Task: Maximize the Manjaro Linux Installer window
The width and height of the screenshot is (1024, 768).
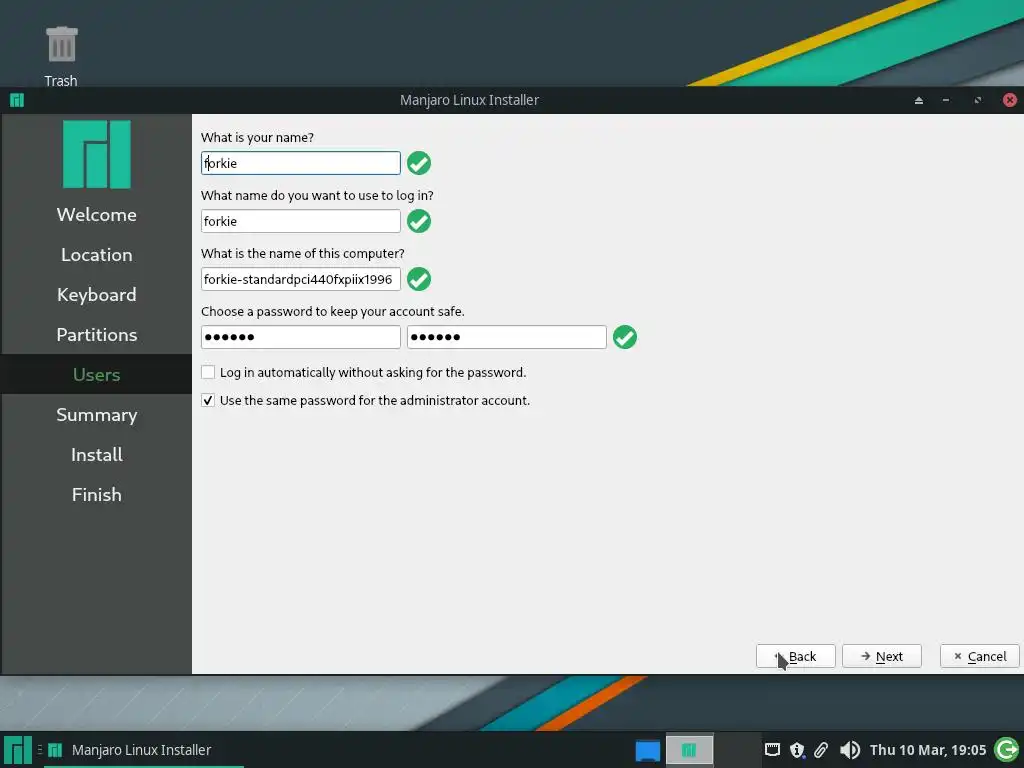Action: click(x=978, y=100)
